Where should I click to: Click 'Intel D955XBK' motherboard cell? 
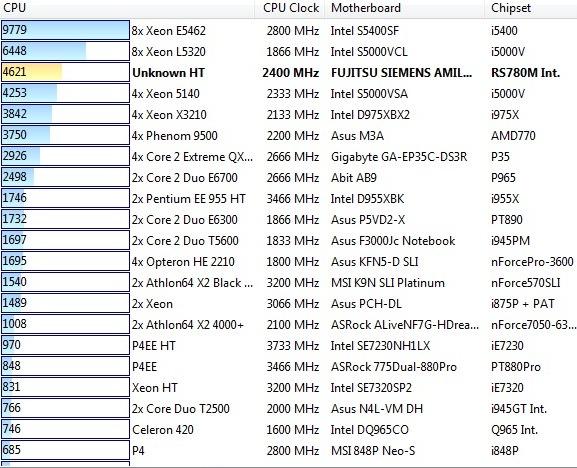367,198
